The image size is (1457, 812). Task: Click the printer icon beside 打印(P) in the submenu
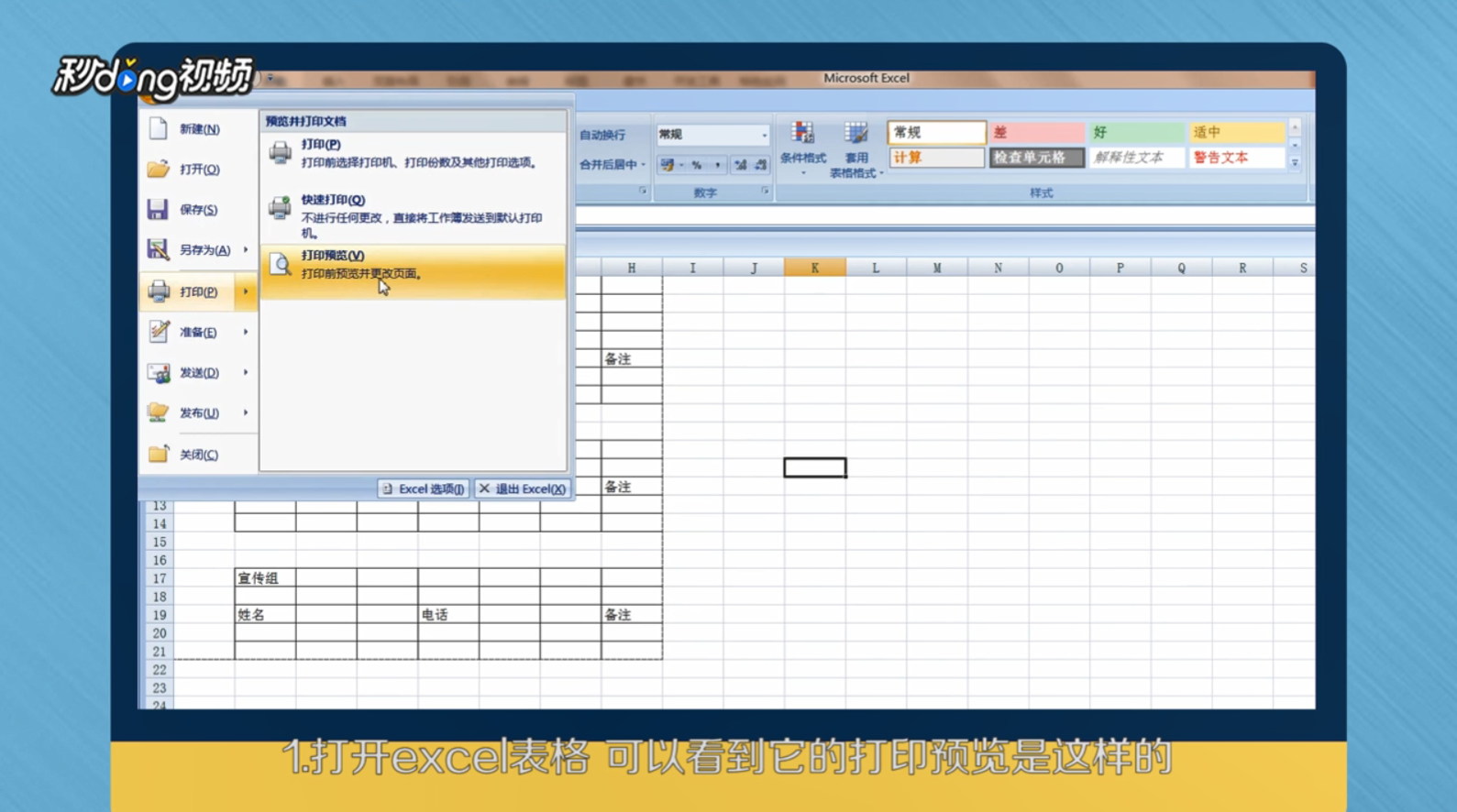[281, 153]
